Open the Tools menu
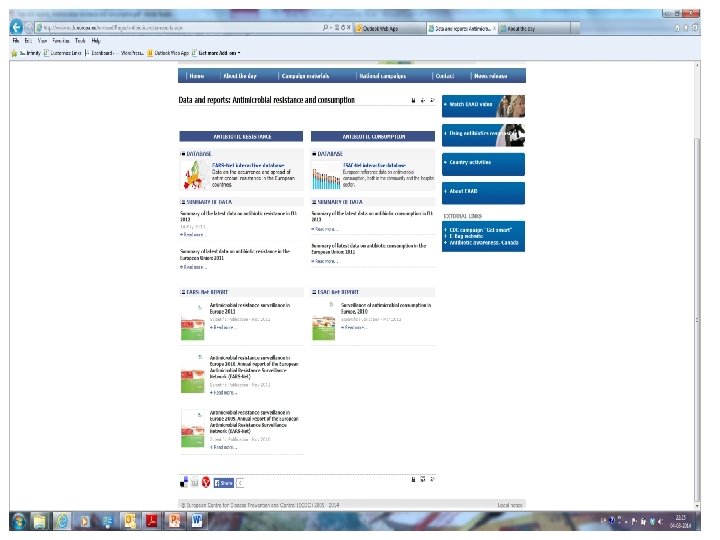Viewport: 720px width, 540px height. pyautogui.click(x=80, y=41)
